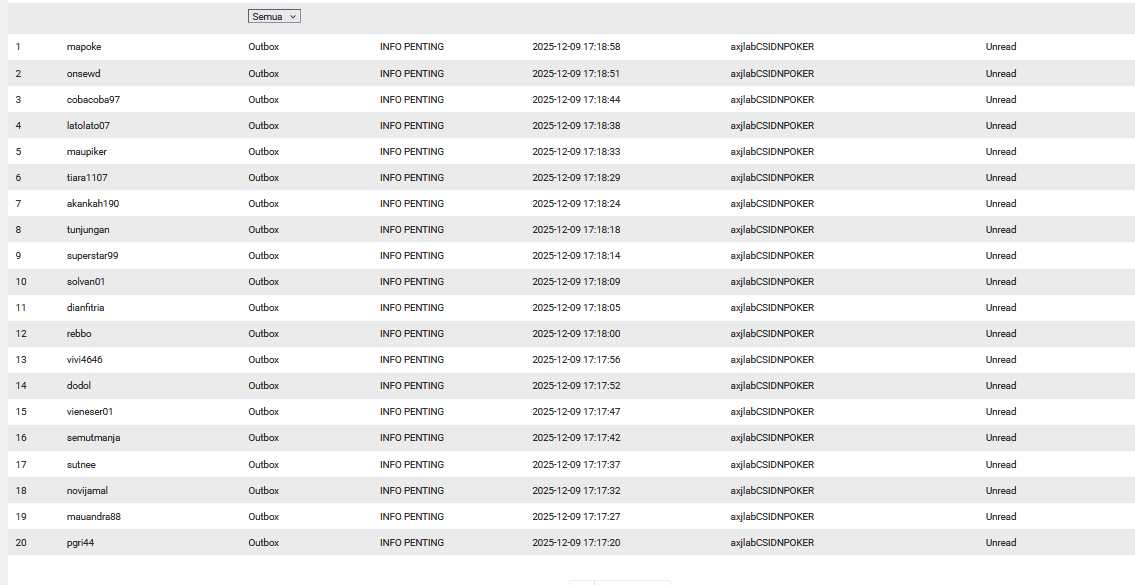Select username pgri44

pyautogui.click(x=80, y=544)
